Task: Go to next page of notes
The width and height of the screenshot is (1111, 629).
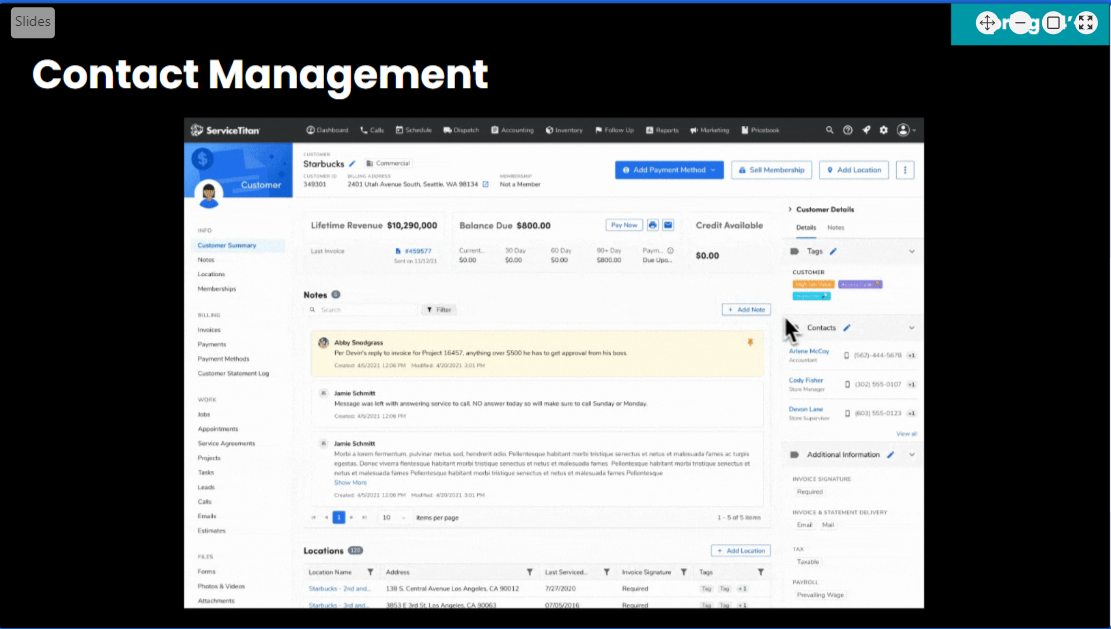Action: point(351,518)
